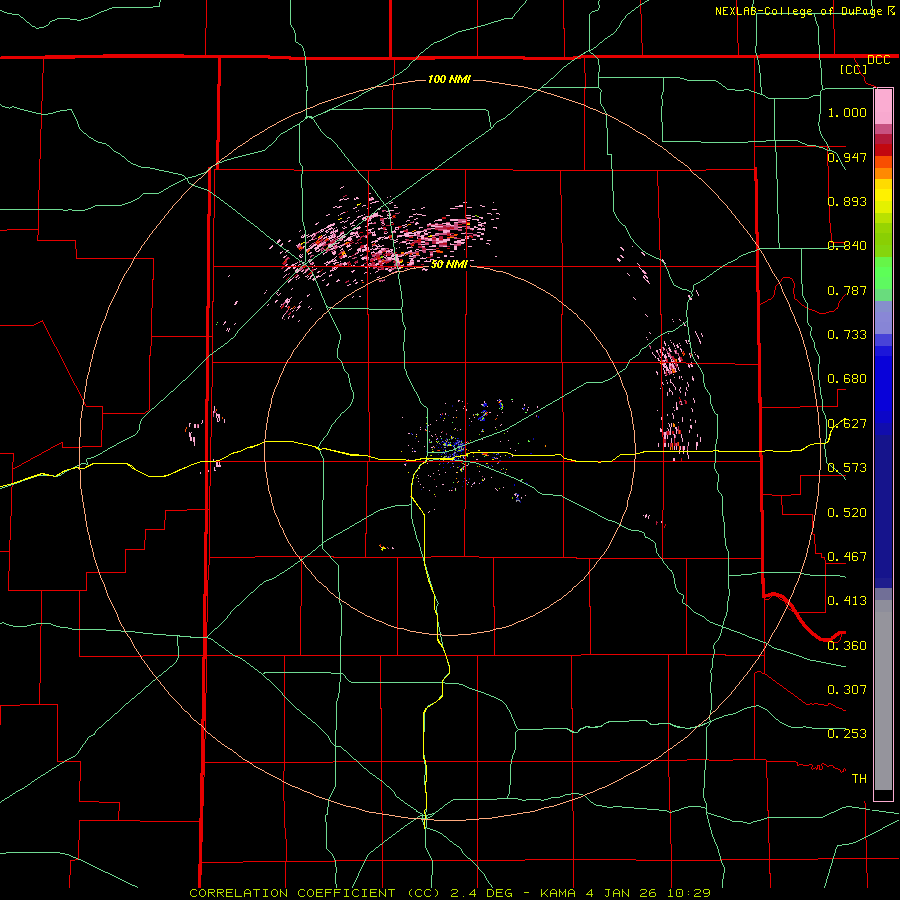Click the TH label at the legend bottom
This screenshot has width=900, height=900.
click(x=859, y=779)
